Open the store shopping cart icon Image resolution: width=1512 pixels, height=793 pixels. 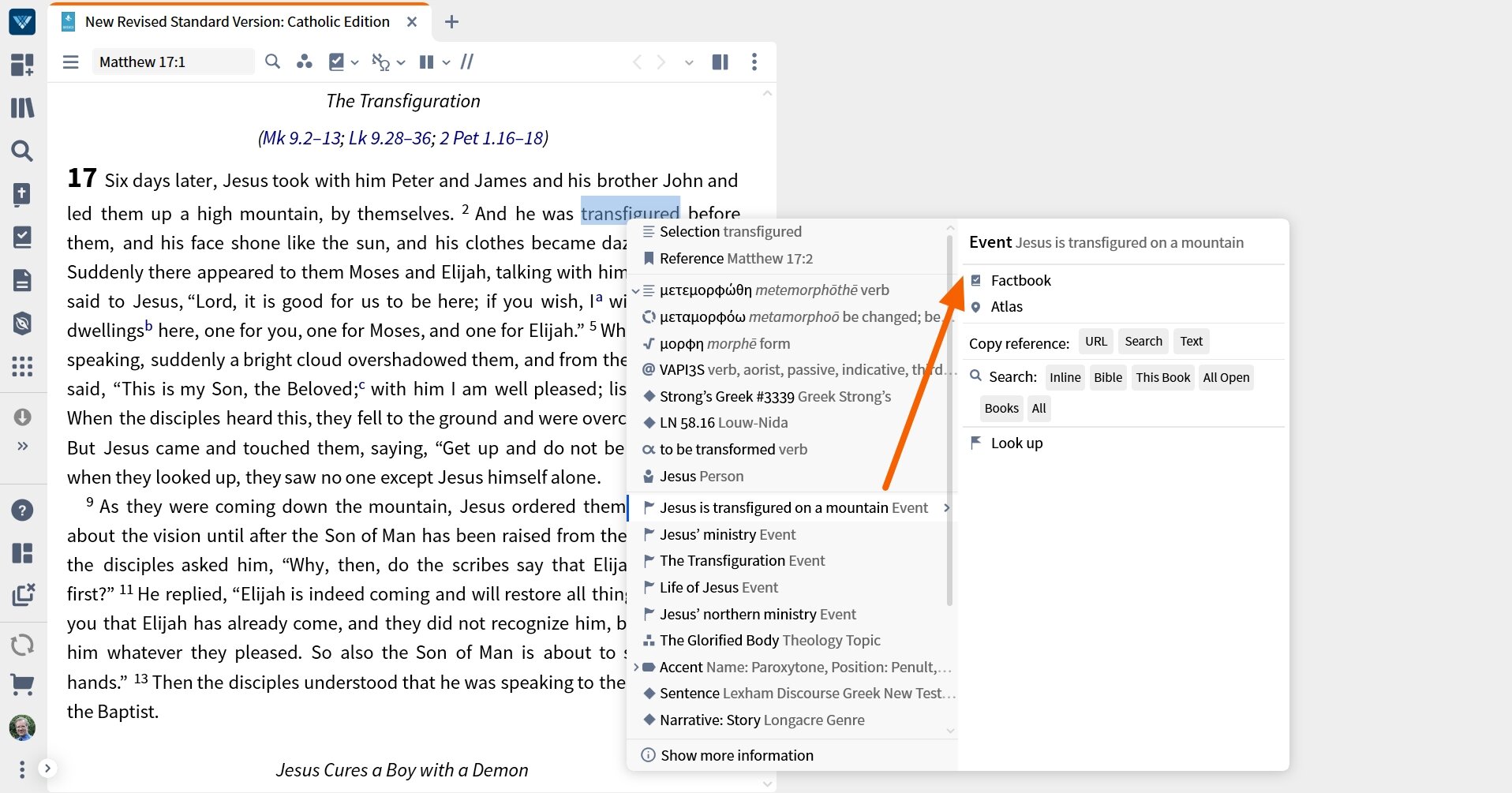pos(22,684)
